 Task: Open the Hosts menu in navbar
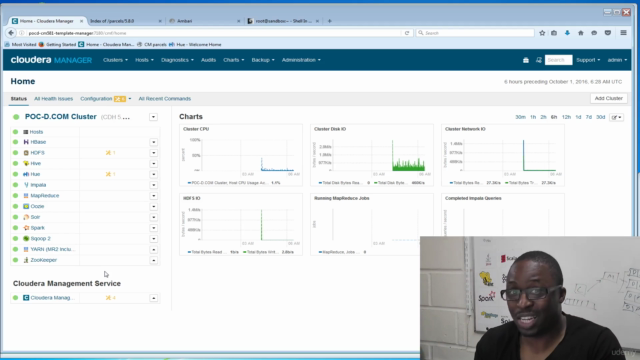144,60
